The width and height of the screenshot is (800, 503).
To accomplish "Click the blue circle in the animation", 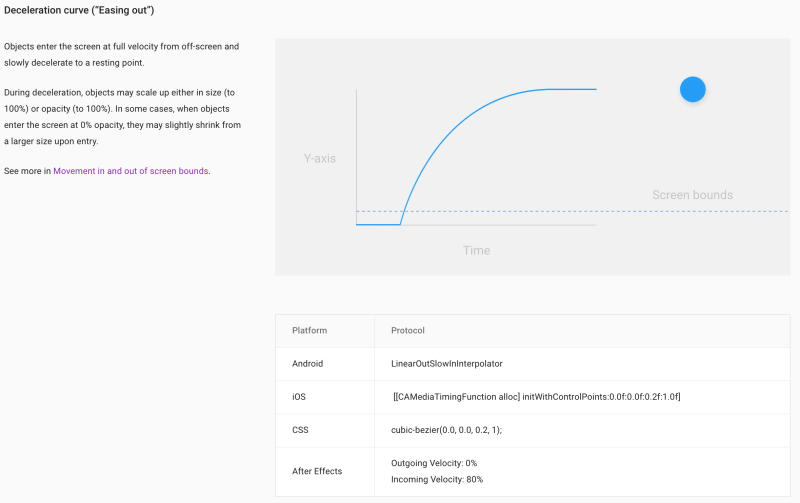I will 692,89.
